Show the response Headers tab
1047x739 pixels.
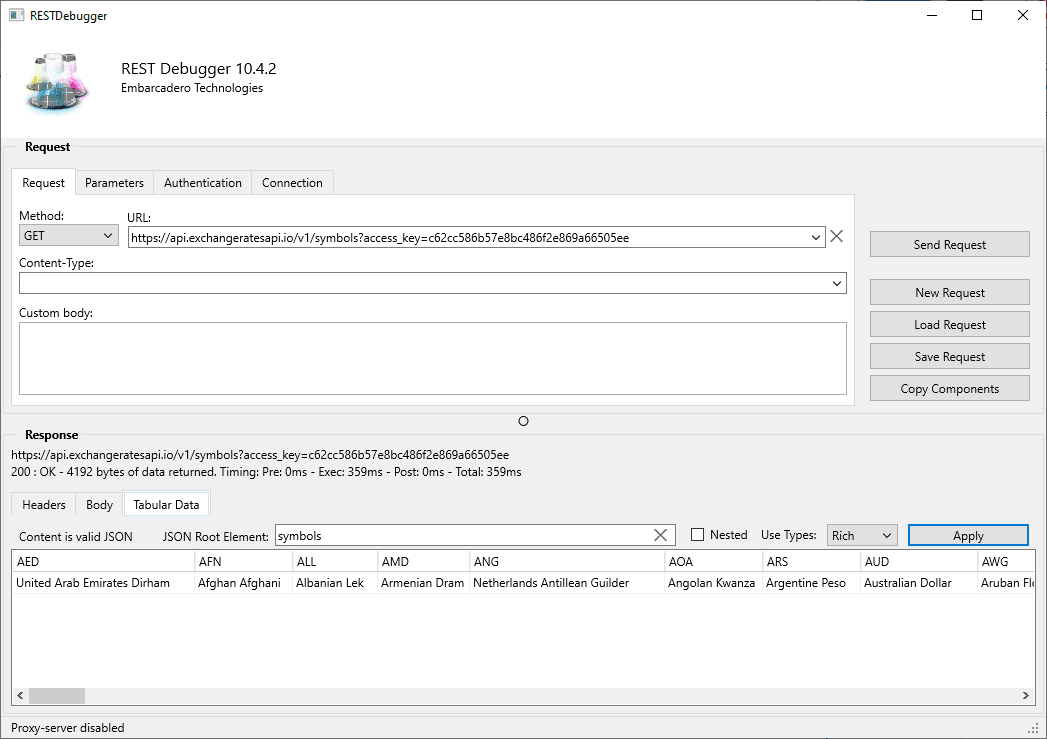43,505
